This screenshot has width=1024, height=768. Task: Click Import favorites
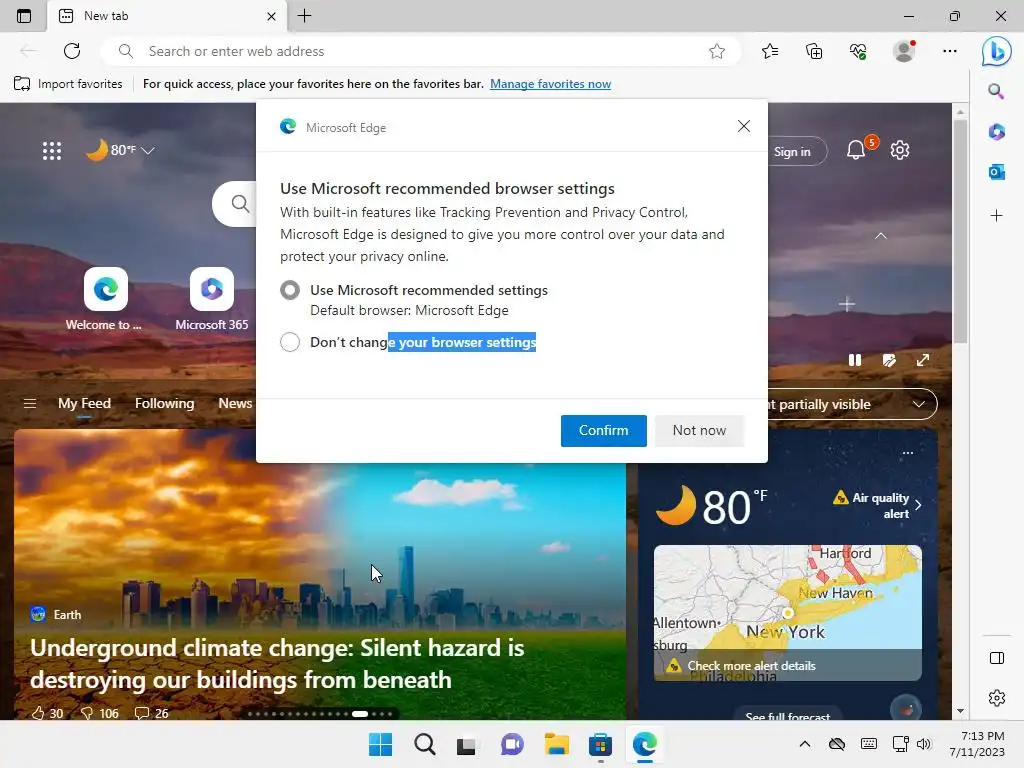point(68,84)
